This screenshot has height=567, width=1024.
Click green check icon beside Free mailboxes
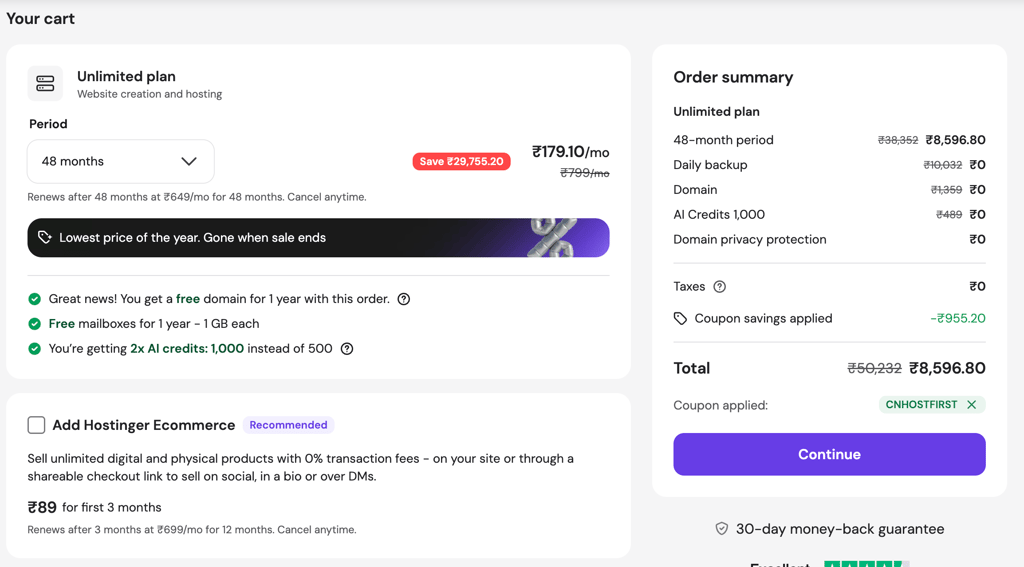pos(35,324)
